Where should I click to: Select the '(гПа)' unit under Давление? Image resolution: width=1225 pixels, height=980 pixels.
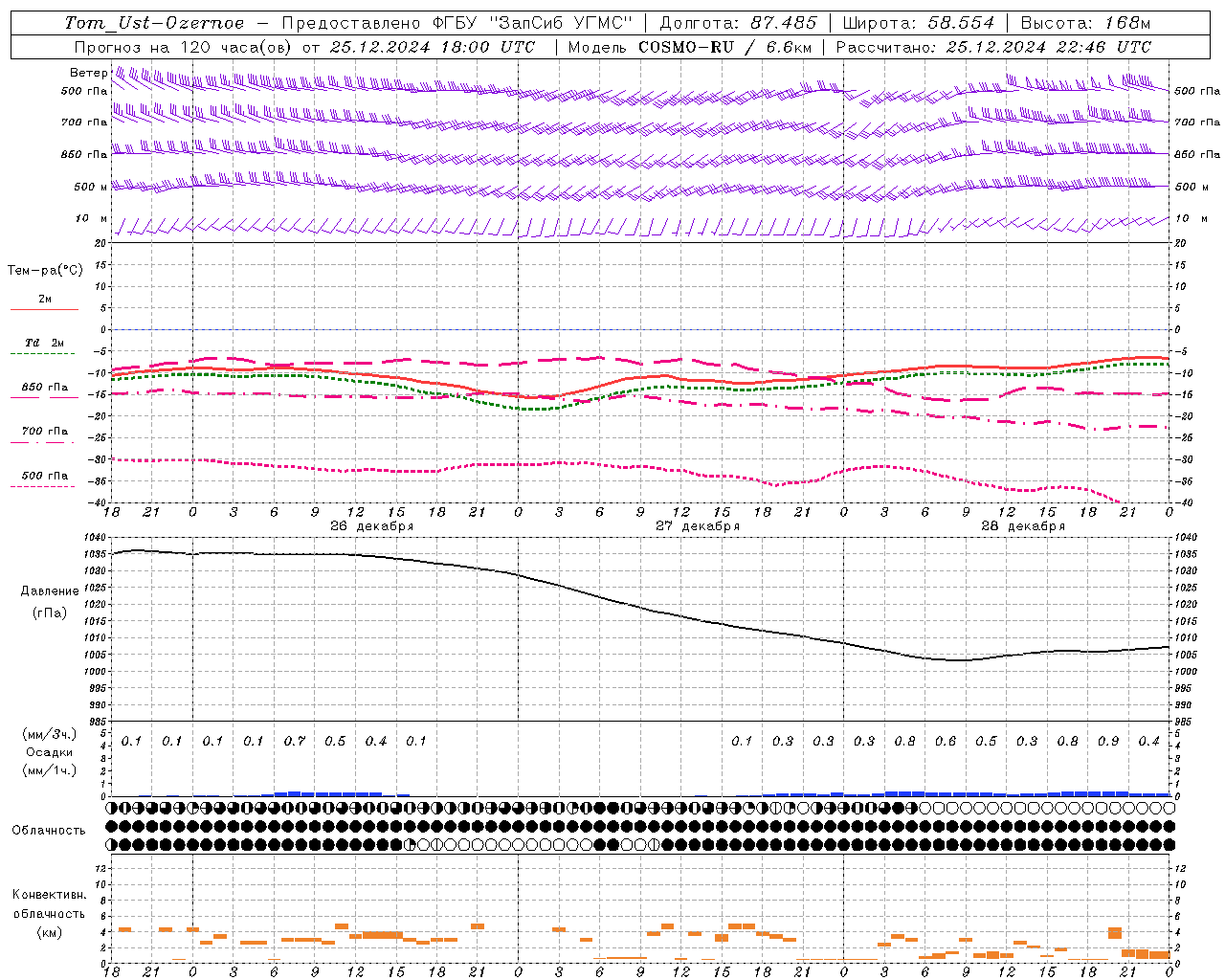pos(50,612)
